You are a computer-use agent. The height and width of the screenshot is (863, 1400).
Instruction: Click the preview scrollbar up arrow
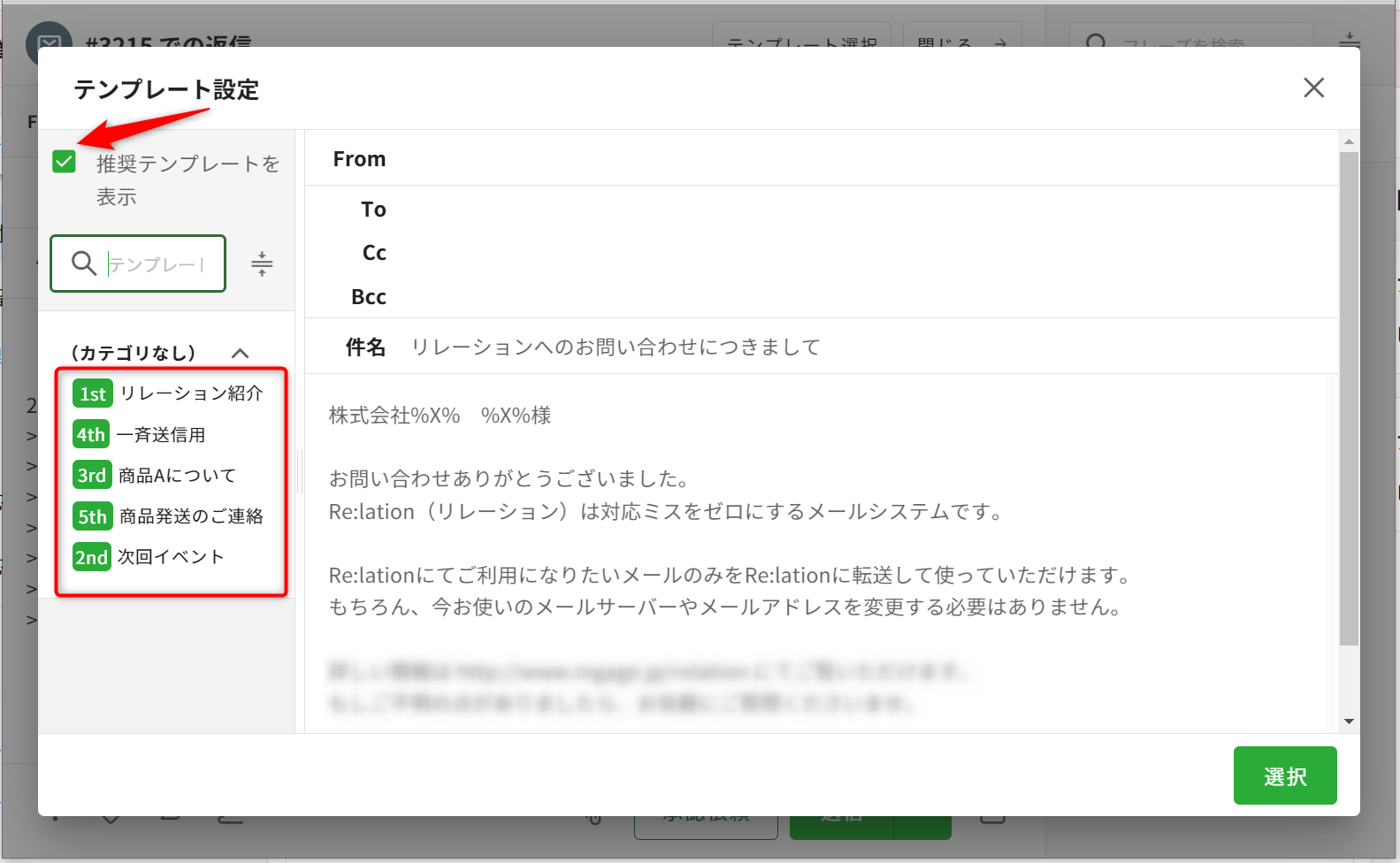[1349, 141]
